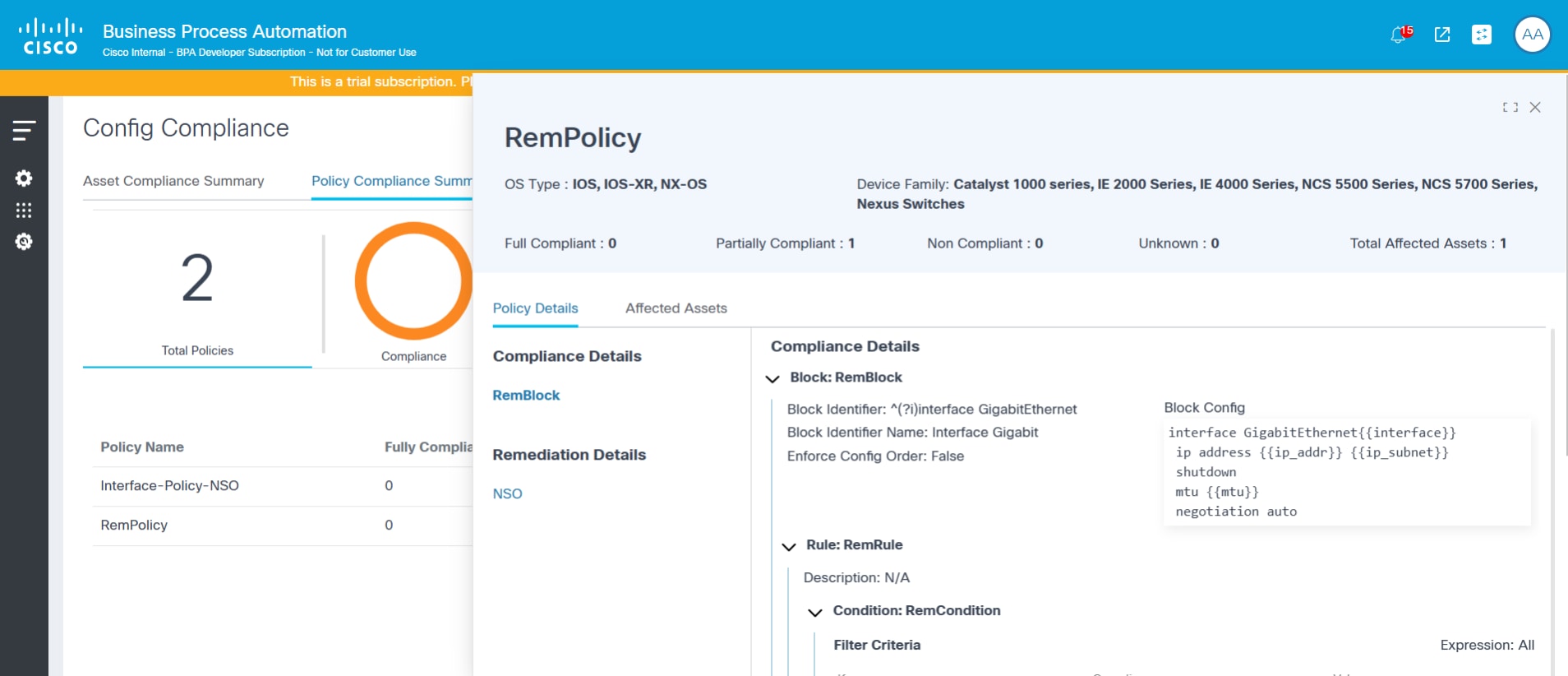Open the apps grid icon in sidebar
This screenshot has width=1568, height=676.
24,211
